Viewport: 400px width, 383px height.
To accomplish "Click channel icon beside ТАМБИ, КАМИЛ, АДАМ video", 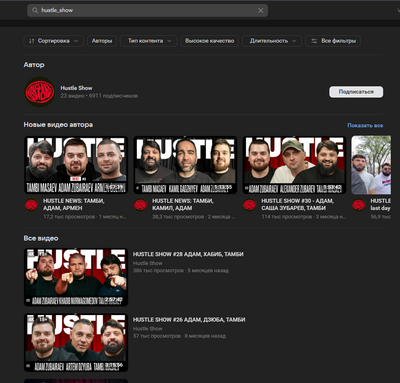I will (140, 205).
